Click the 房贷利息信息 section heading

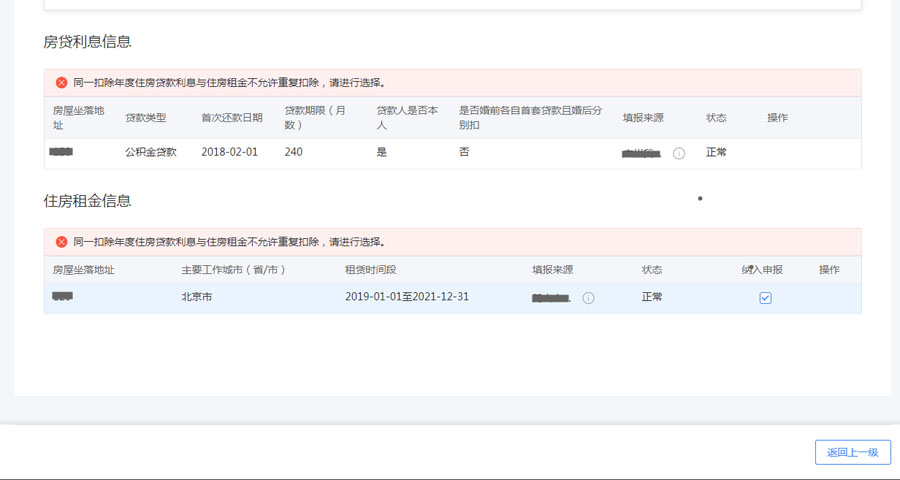coord(87,42)
